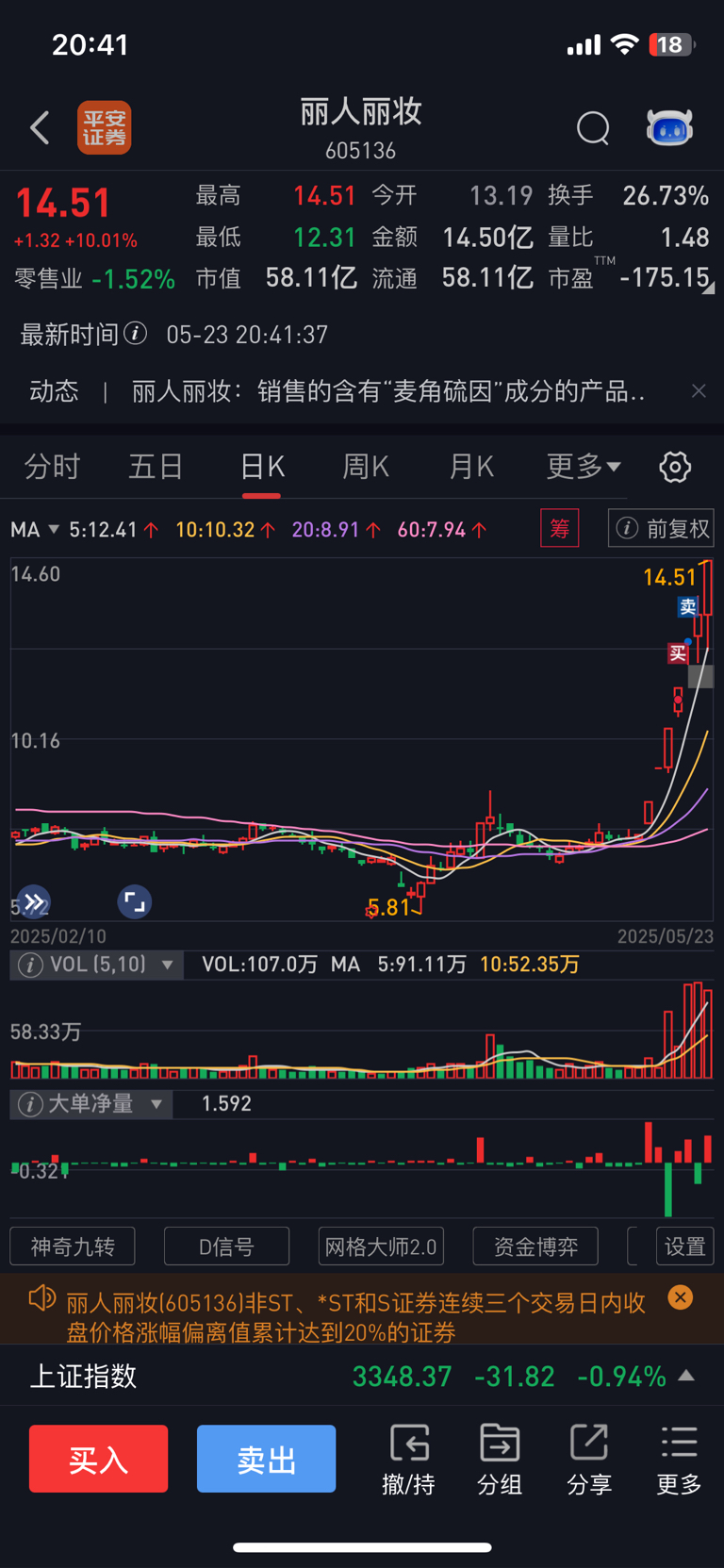
Task: Expand the 上证指数 index panel
Action: pos(687,1376)
